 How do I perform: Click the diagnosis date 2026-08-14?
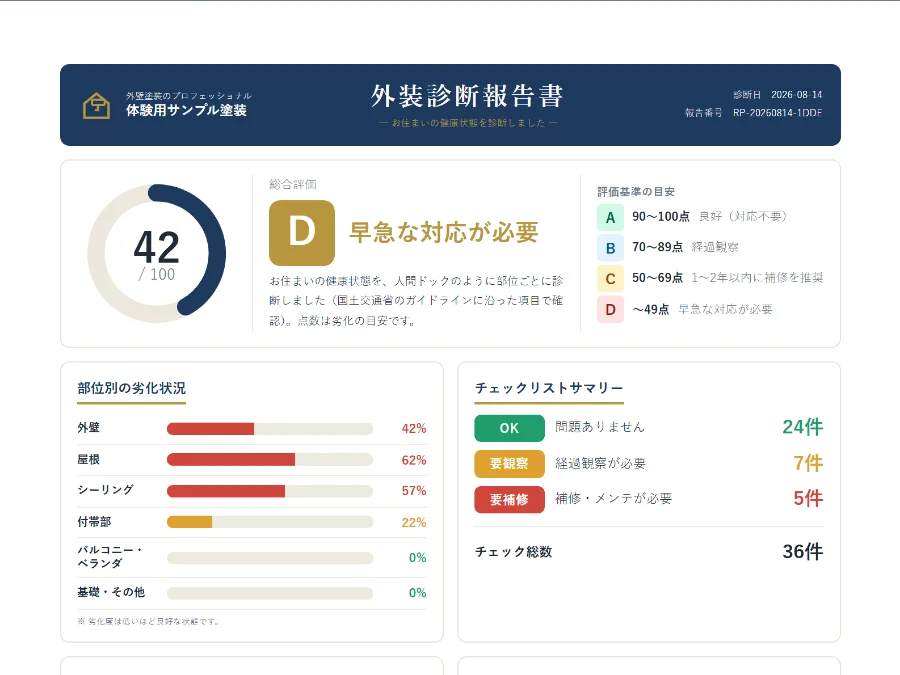(797, 95)
